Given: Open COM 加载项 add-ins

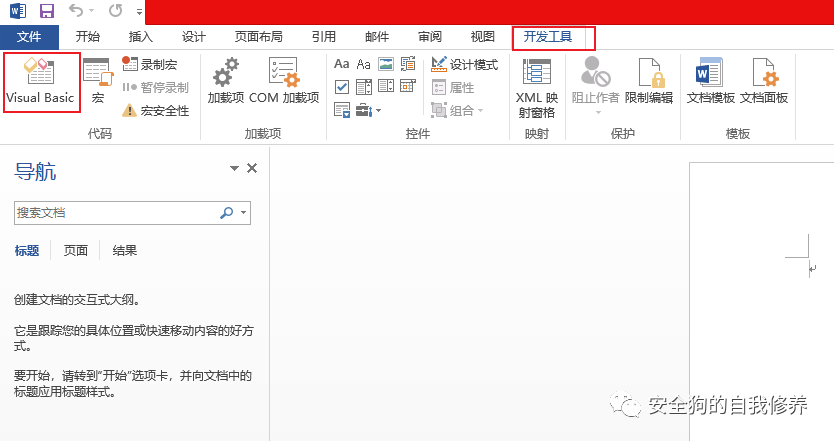Looking at the screenshot, I should click(283, 81).
